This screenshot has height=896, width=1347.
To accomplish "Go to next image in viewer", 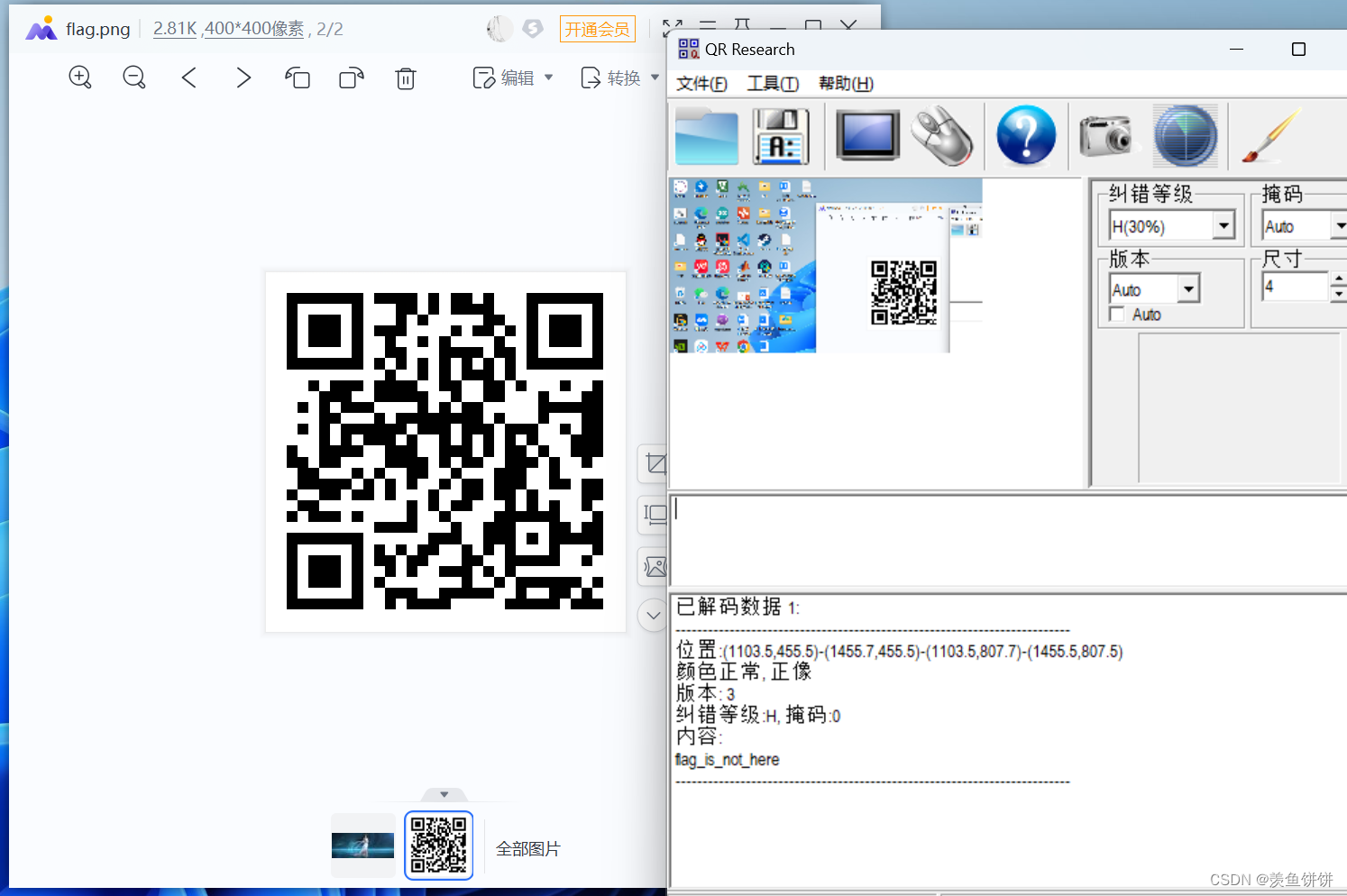I will 243,78.
